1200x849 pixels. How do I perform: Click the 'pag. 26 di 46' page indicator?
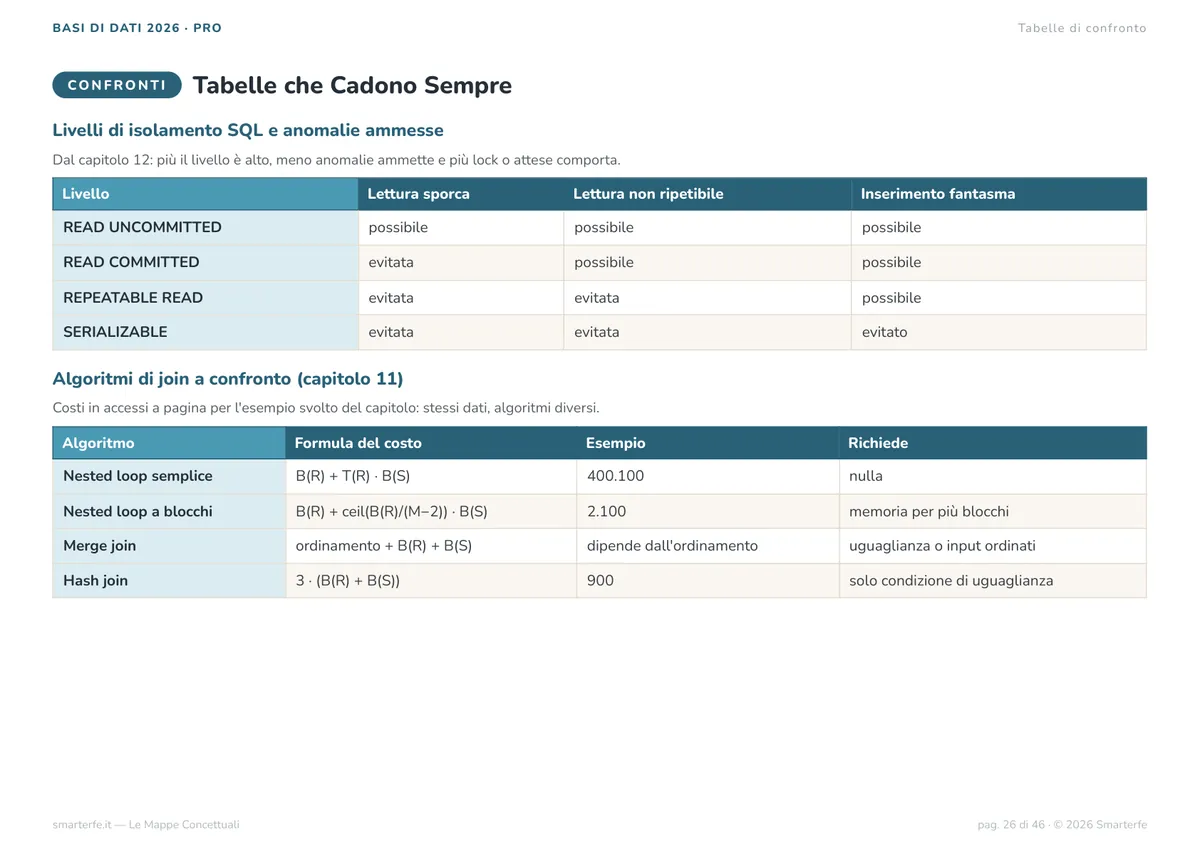pos(1011,825)
